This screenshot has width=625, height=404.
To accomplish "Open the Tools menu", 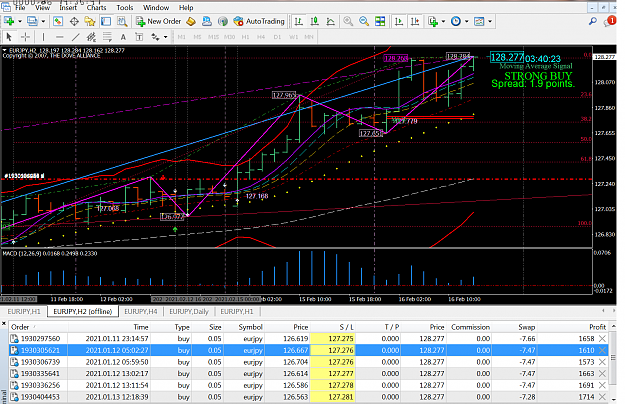I will [x=125, y=7].
